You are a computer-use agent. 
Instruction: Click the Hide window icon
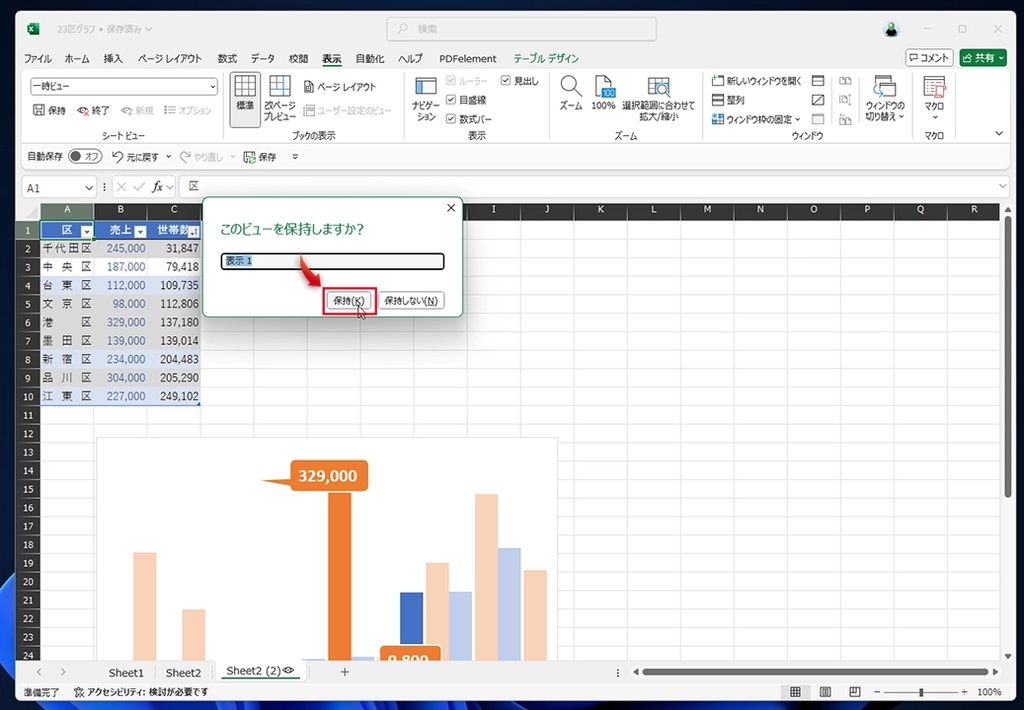pyautogui.click(x=818, y=100)
